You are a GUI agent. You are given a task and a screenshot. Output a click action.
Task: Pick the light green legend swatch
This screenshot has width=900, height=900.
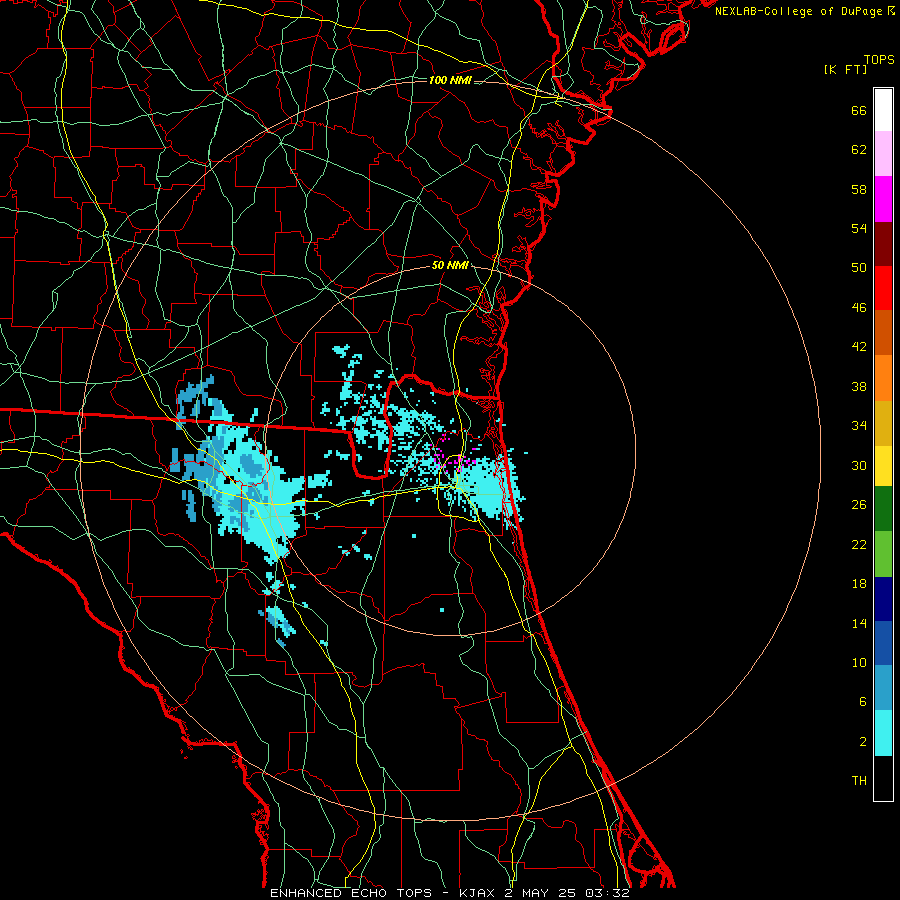point(883,554)
